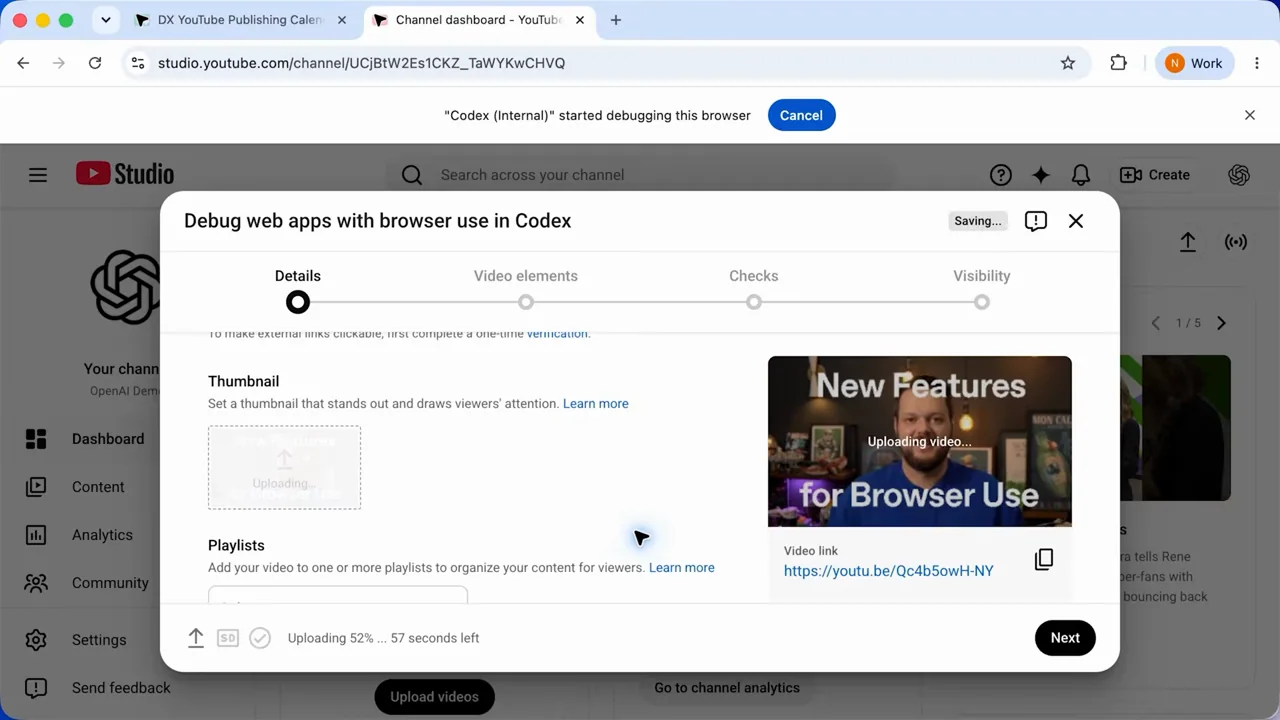The width and height of the screenshot is (1280, 720).
Task: Open Content in sidebar
Action: 98,487
